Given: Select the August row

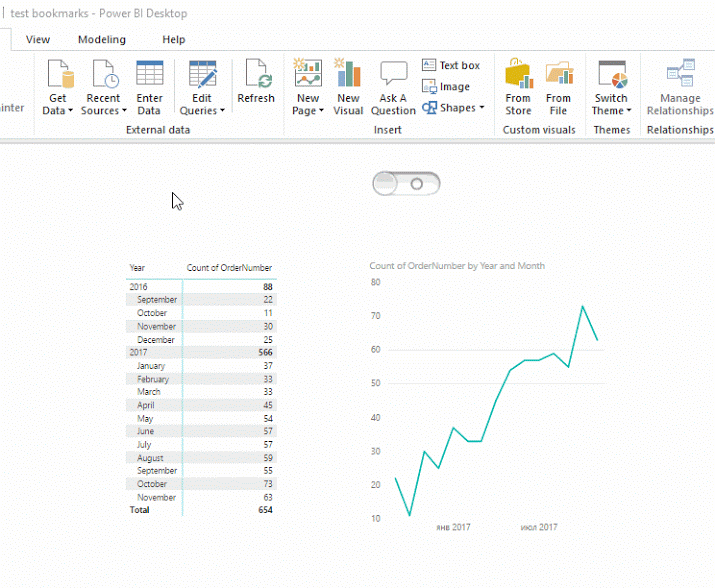Looking at the screenshot, I should coord(201,458).
